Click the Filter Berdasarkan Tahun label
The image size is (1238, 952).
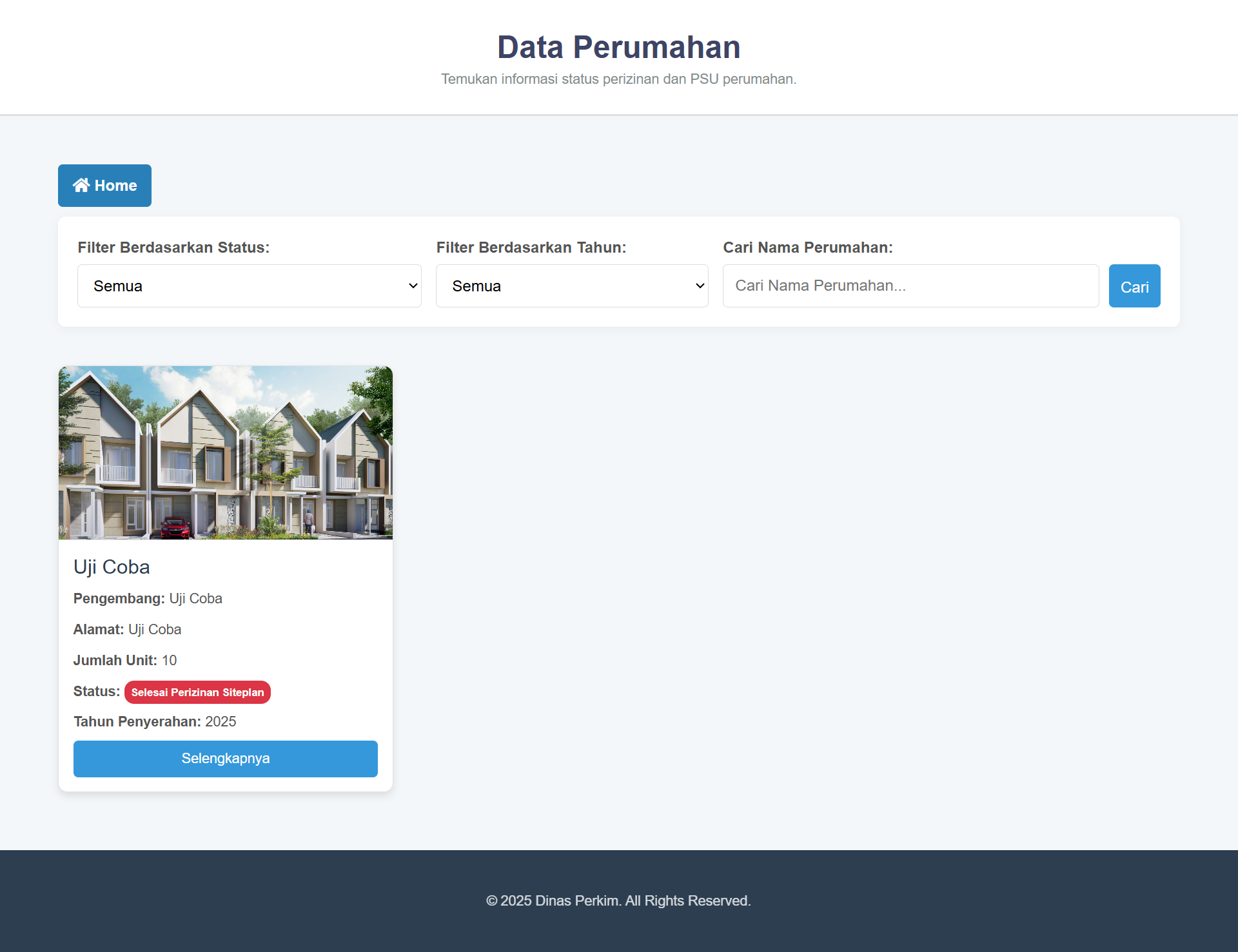pos(531,248)
